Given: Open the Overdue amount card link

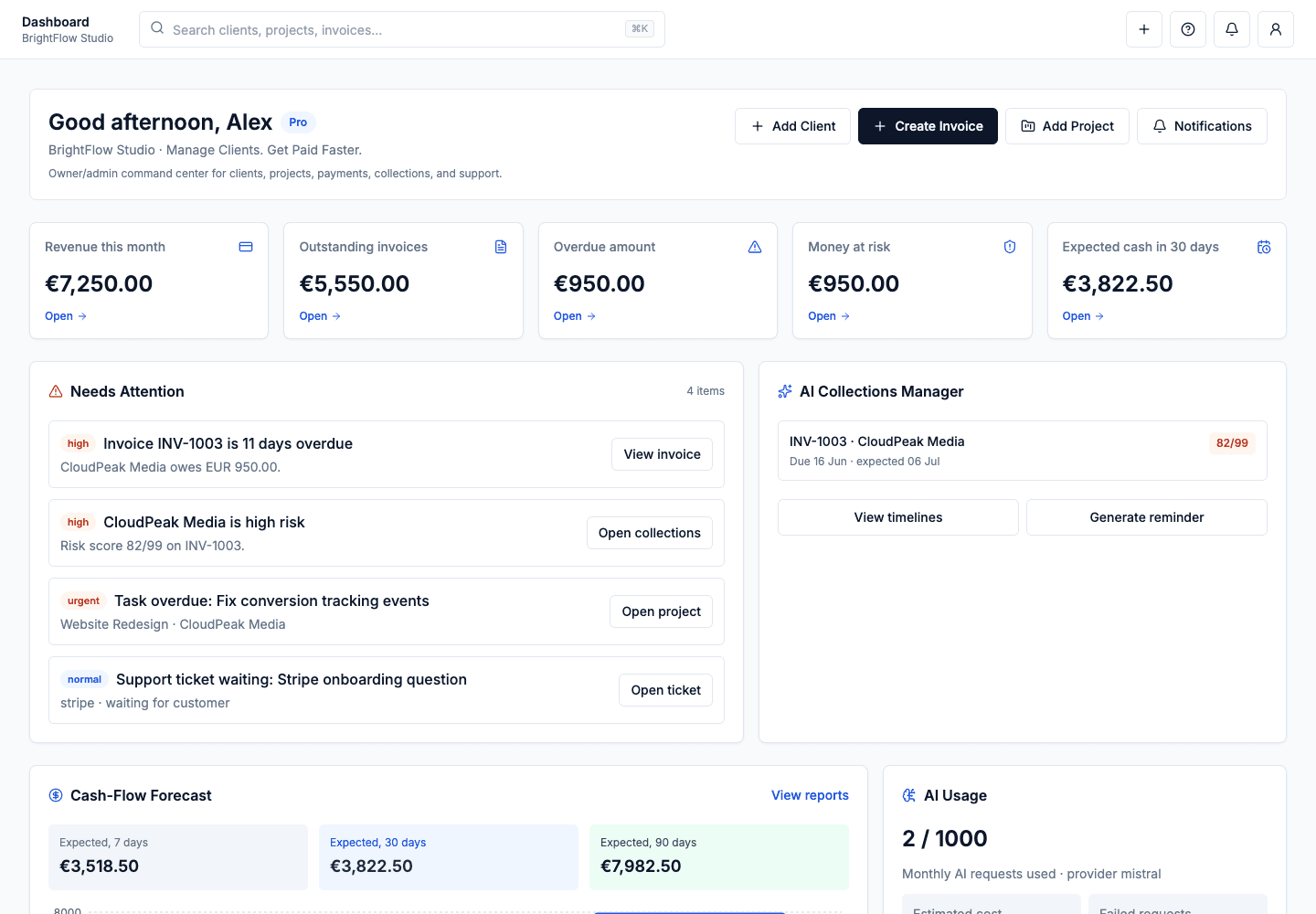Looking at the screenshot, I should point(575,316).
